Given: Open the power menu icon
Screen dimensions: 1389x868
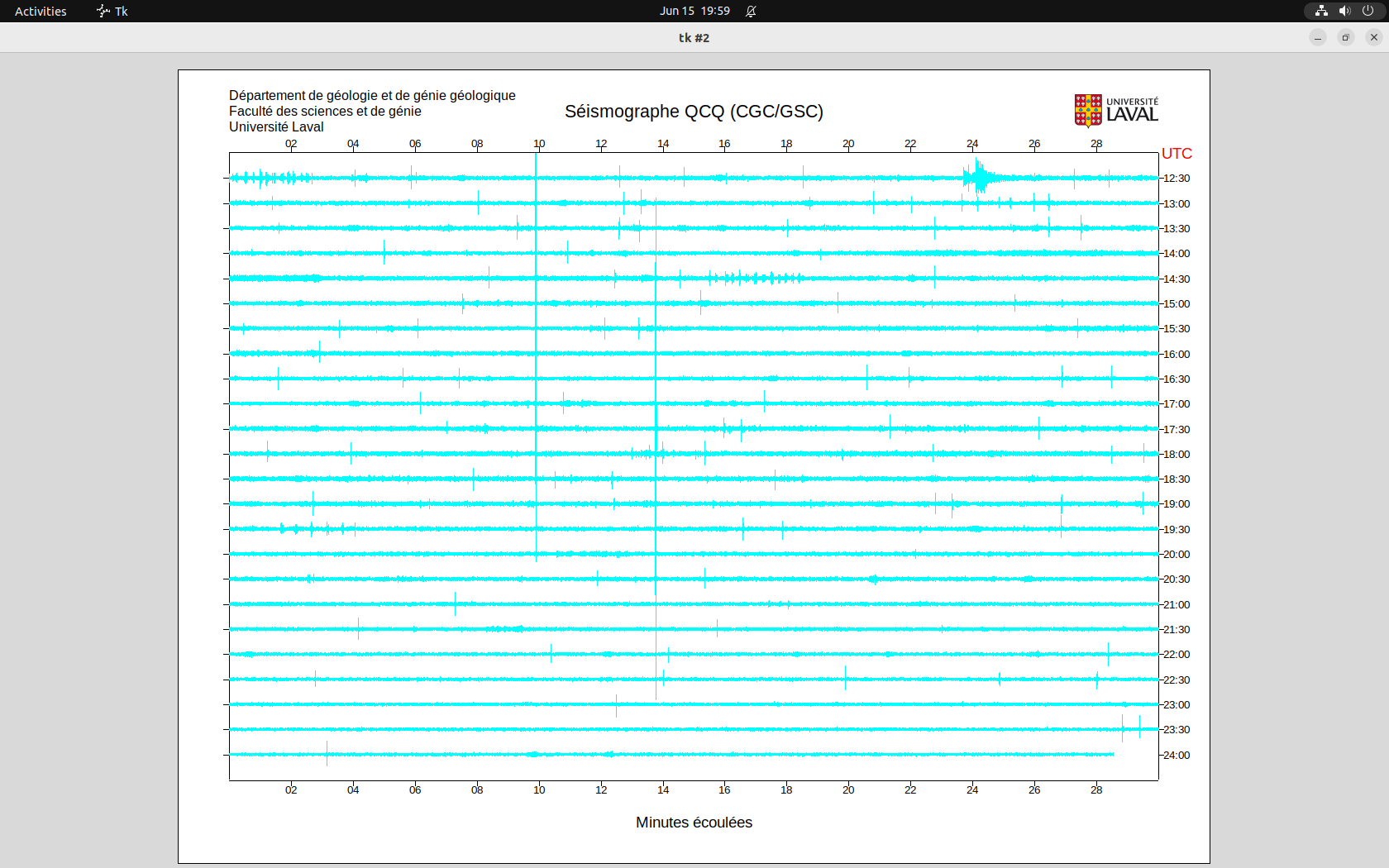Looking at the screenshot, I should coord(1368,11).
